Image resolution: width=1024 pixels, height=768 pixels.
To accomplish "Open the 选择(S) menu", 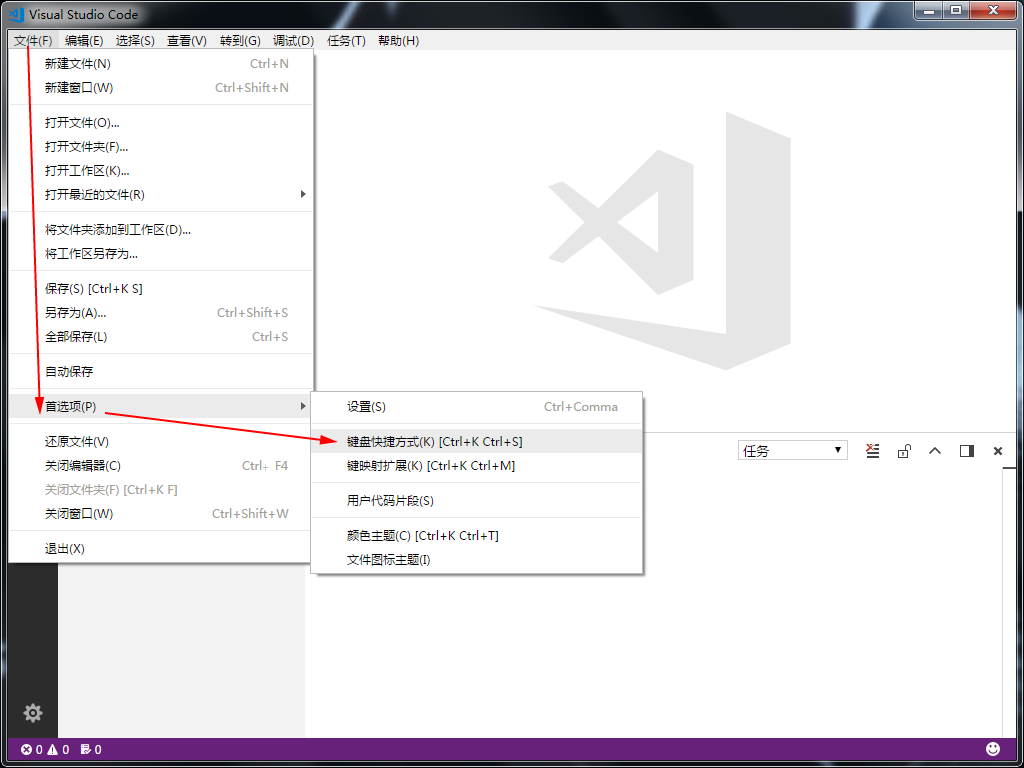I will click(135, 40).
